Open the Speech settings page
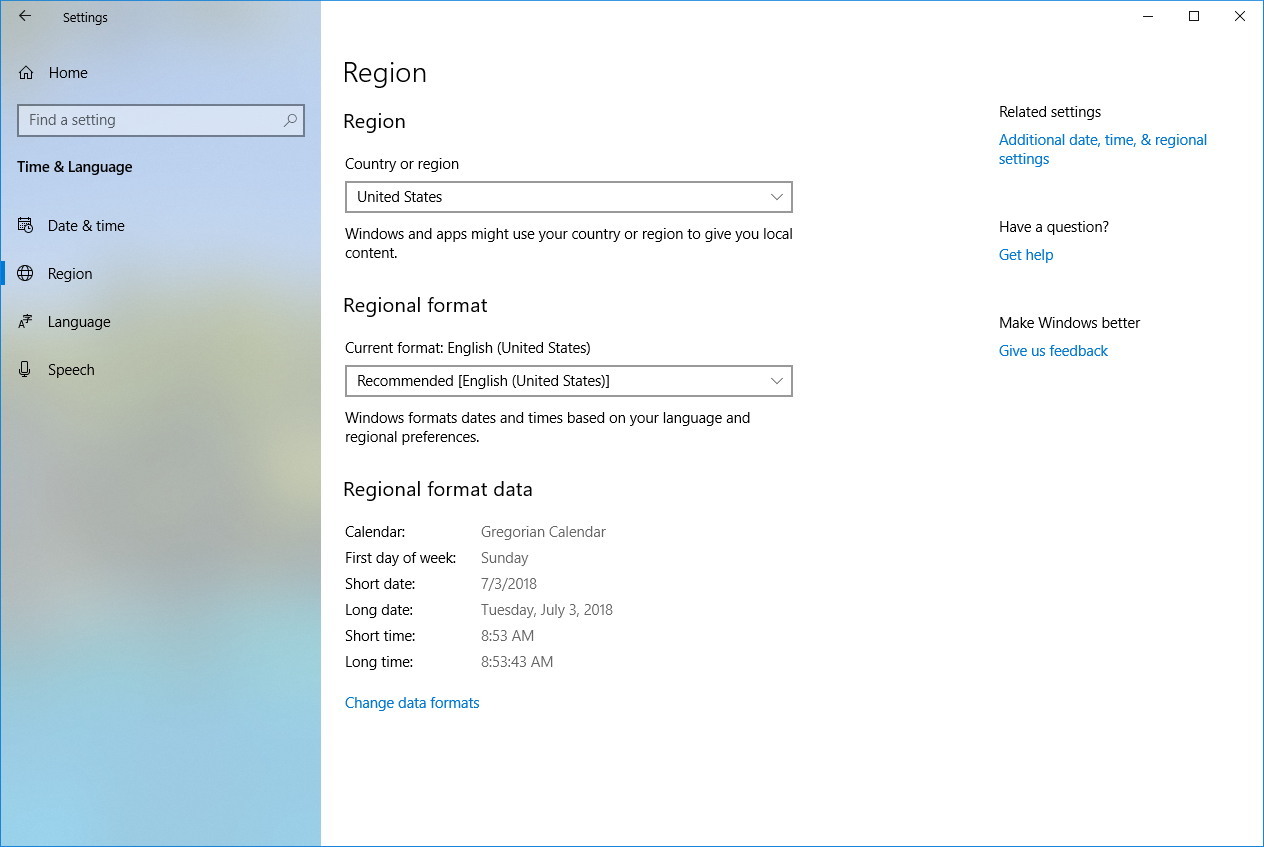The width and height of the screenshot is (1264, 847). coord(160,370)
